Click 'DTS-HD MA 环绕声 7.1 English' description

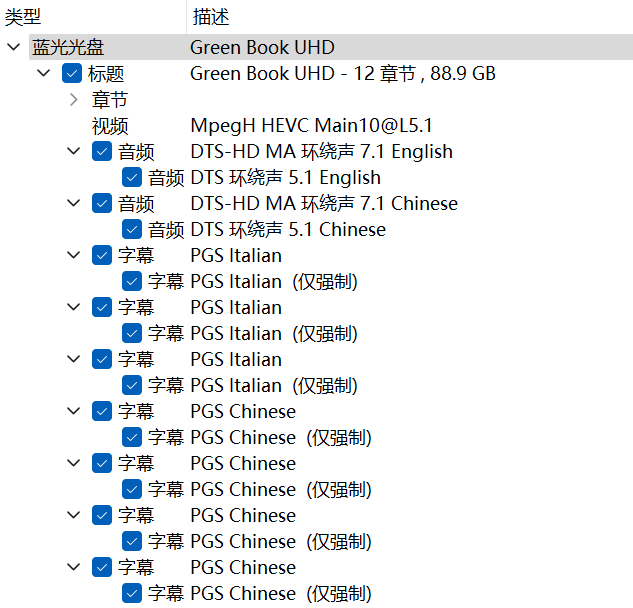click(x=321, y=151)
